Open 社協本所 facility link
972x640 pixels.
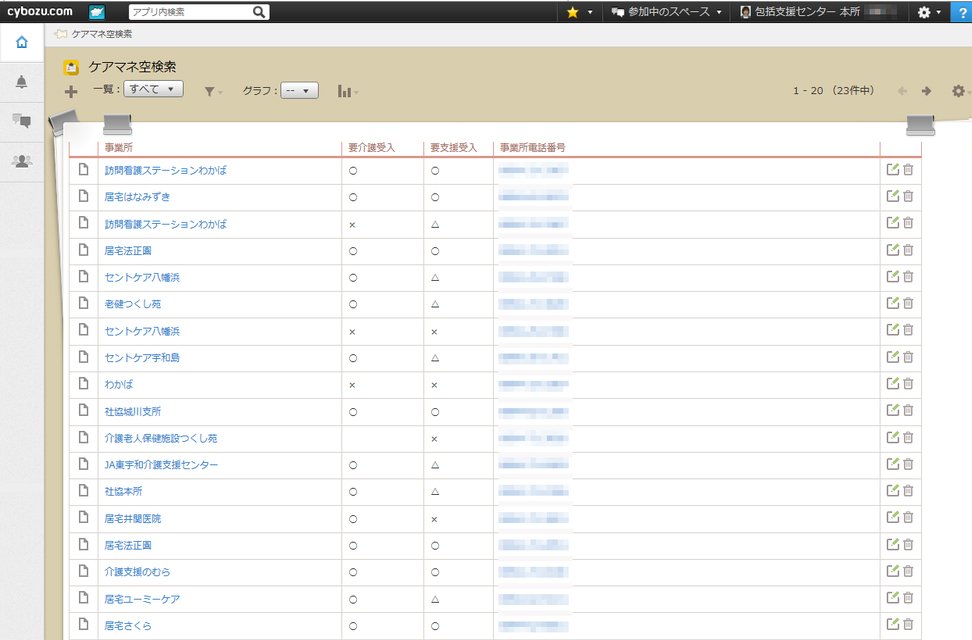click(x=123, y=491)
